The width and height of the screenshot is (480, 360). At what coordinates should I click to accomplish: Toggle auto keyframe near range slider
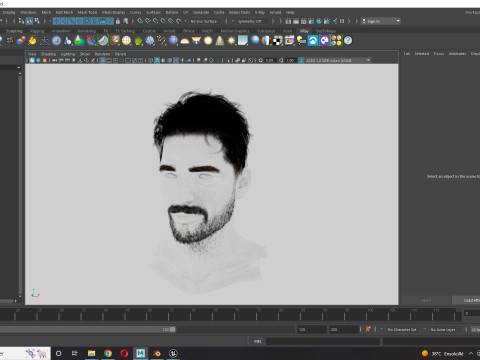point(368,329)
